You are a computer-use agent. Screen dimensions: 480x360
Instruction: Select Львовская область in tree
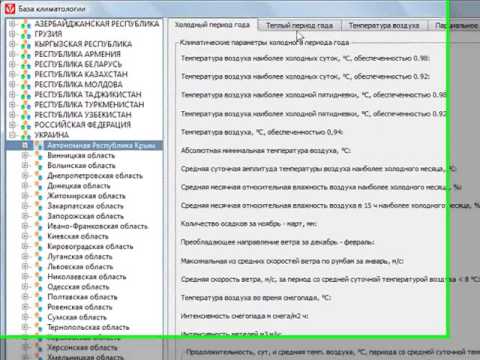[80, 266]
